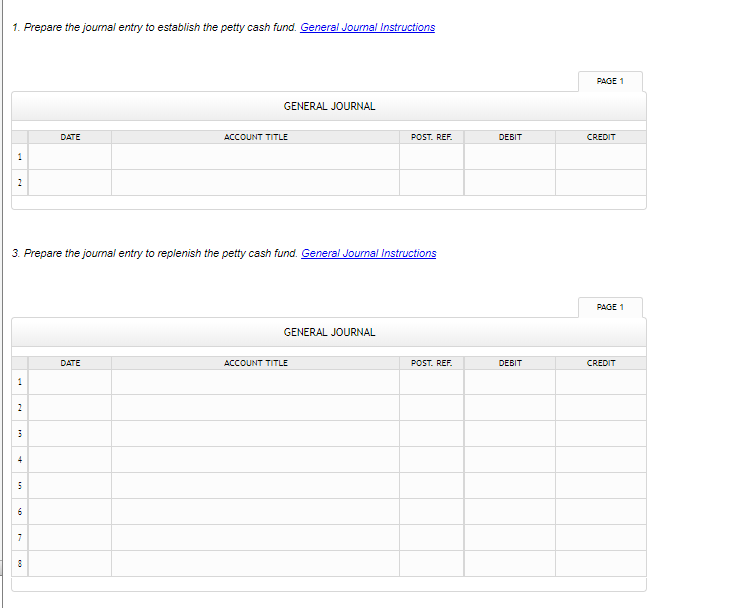
Task: Click the Credit cell in row 8 of replenish journal
Action: pyautogui.click(x=601, y=564)
